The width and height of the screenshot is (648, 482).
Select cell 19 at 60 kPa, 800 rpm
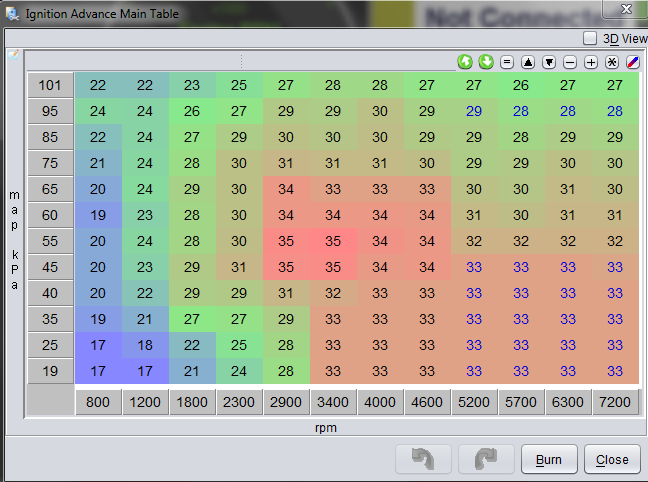(x=98, y=215)
